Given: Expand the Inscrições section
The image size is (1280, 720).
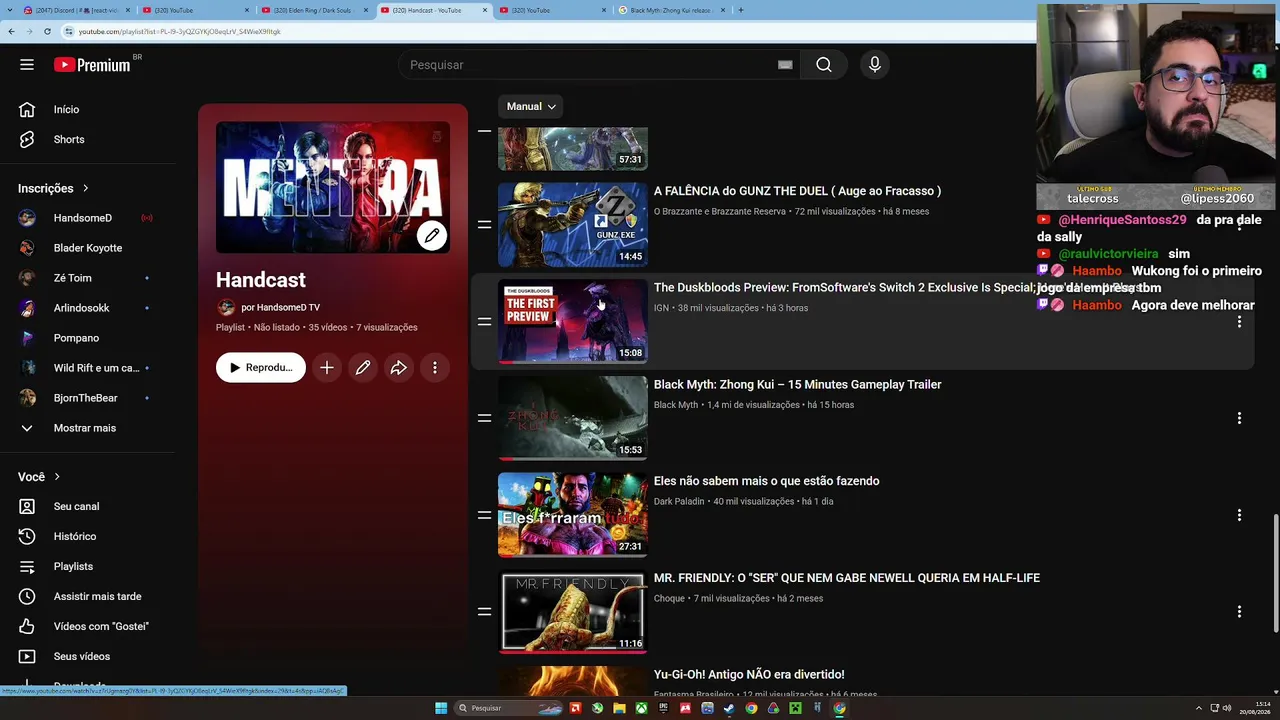Looking at the screenshot, I should click(53, 189).
